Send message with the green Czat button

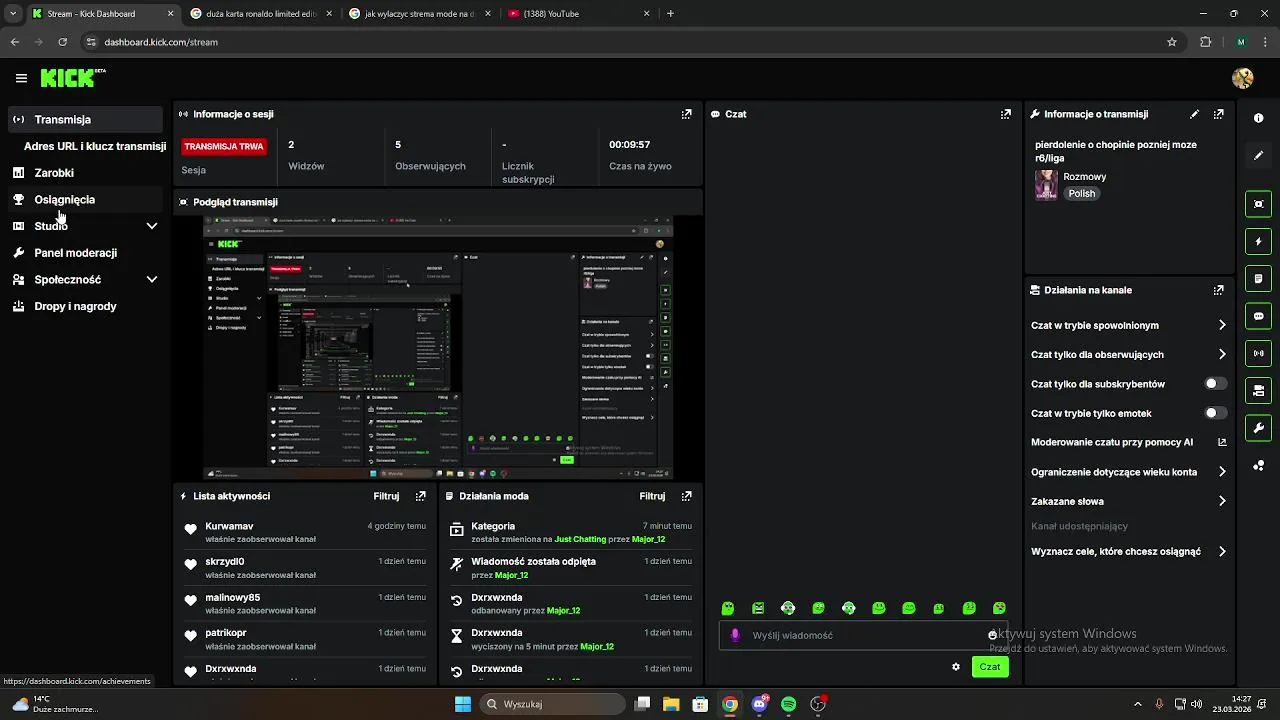click(x=990, y=667)
